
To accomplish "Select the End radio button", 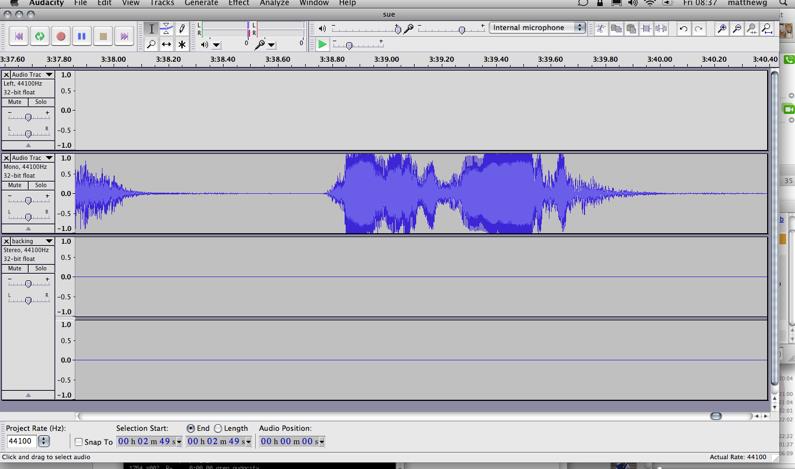I will point(190,429).
